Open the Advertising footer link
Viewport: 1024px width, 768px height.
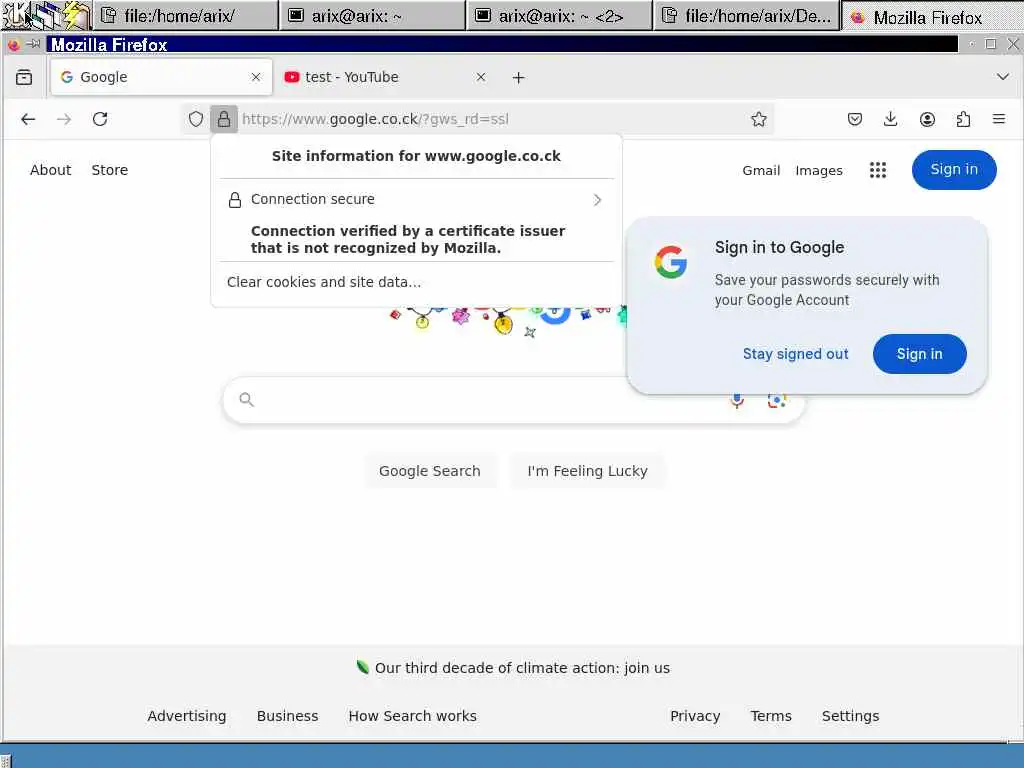187,716
